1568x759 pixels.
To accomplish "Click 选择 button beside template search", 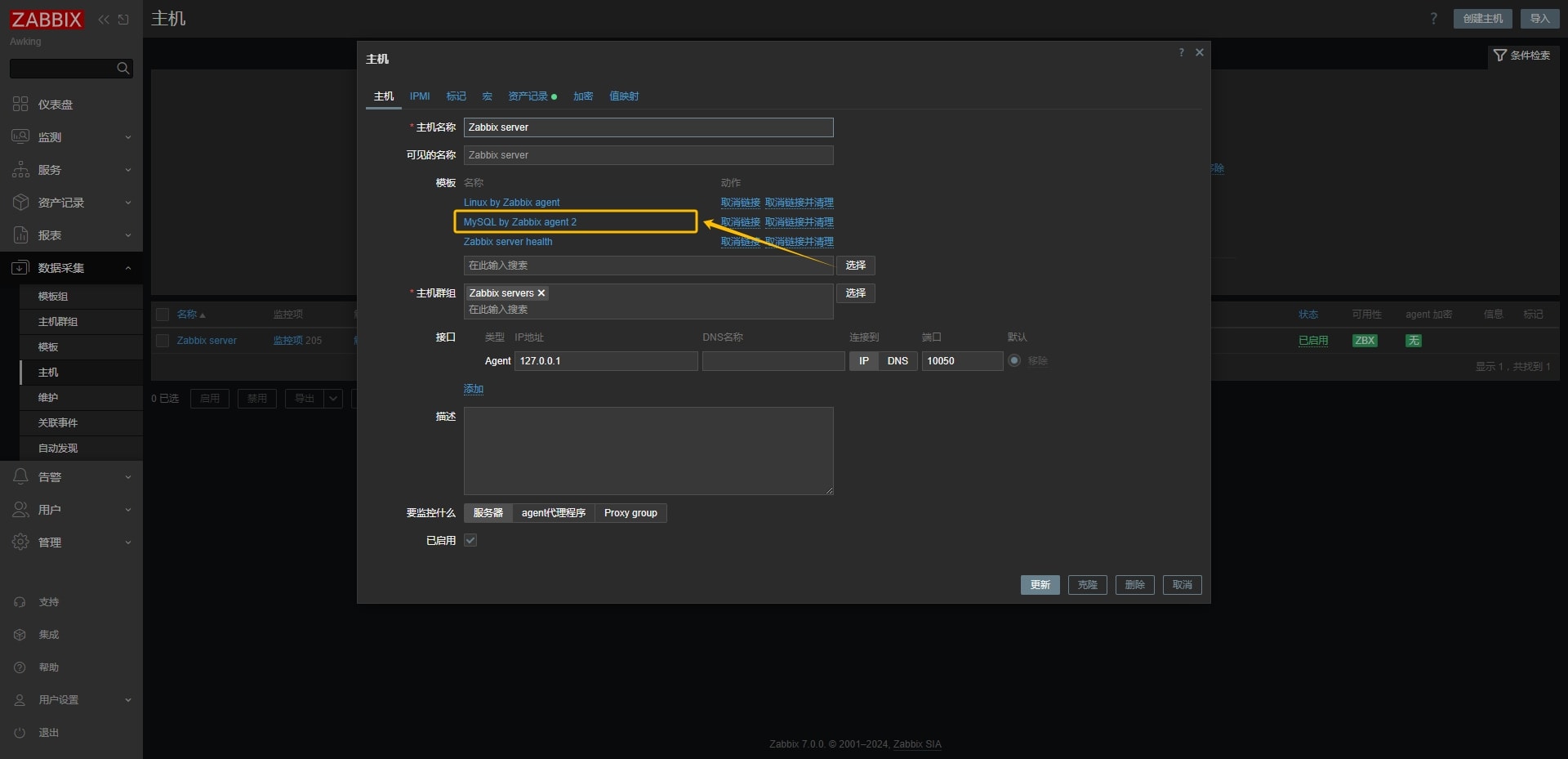I will (x=855, y=266).
